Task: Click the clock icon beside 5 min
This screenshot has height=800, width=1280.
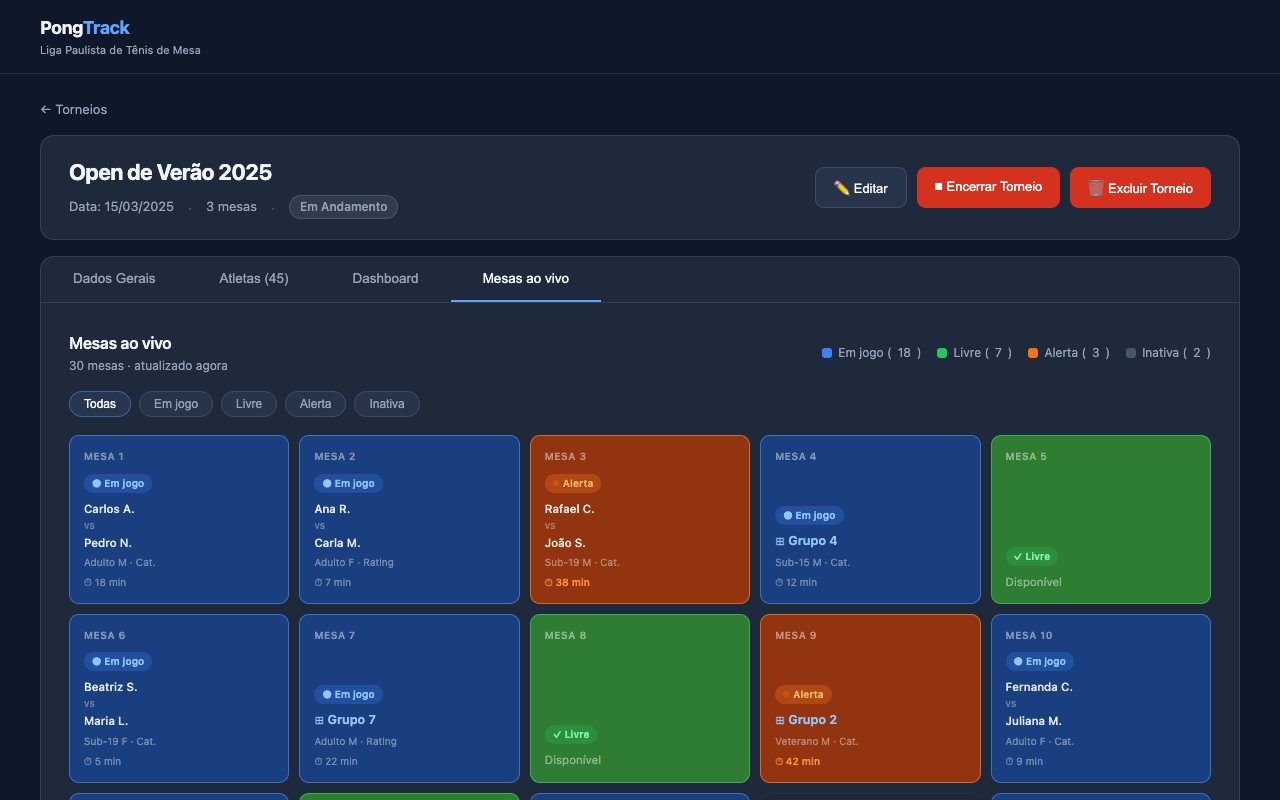Action: (x=88, y=761)
